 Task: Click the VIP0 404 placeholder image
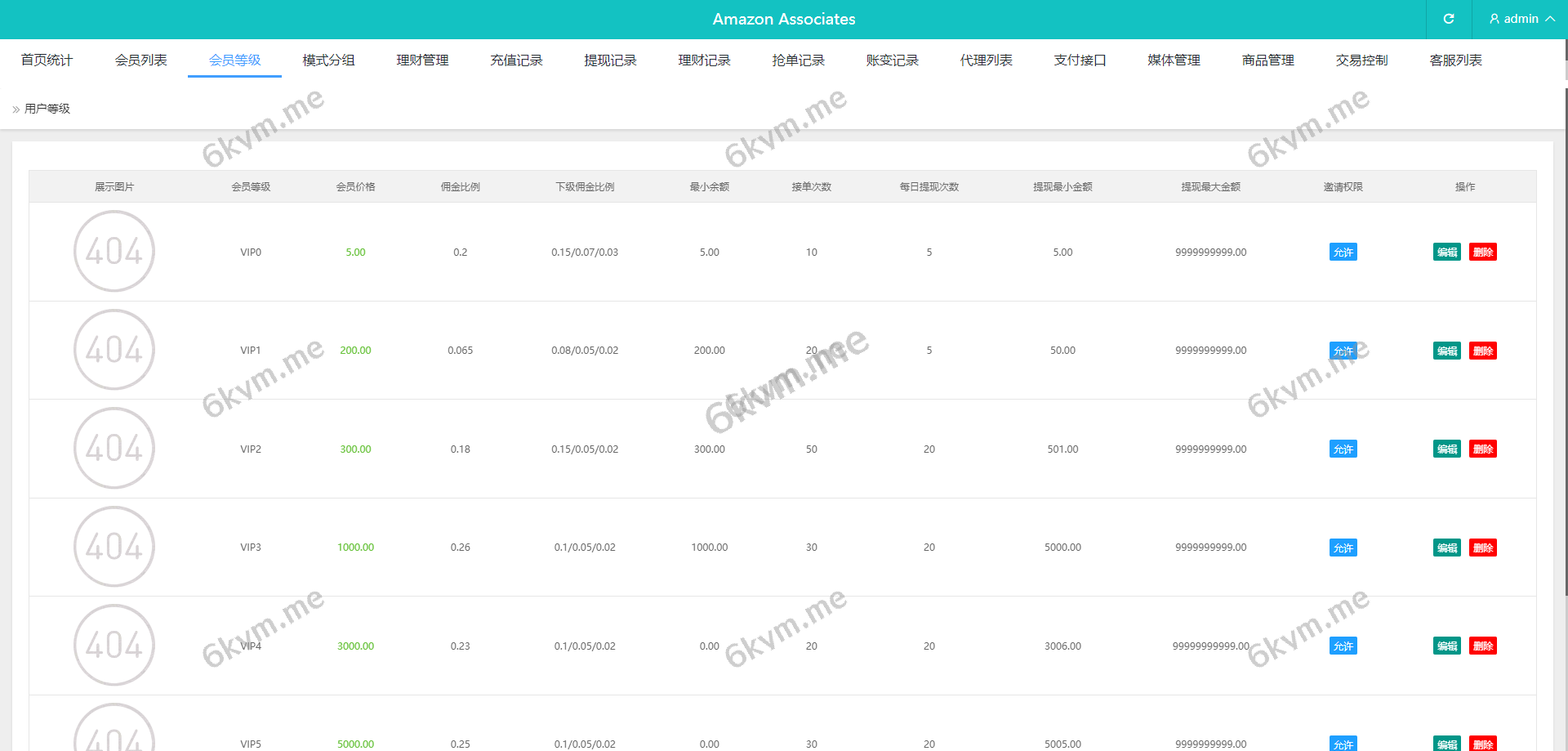point(114,252)
